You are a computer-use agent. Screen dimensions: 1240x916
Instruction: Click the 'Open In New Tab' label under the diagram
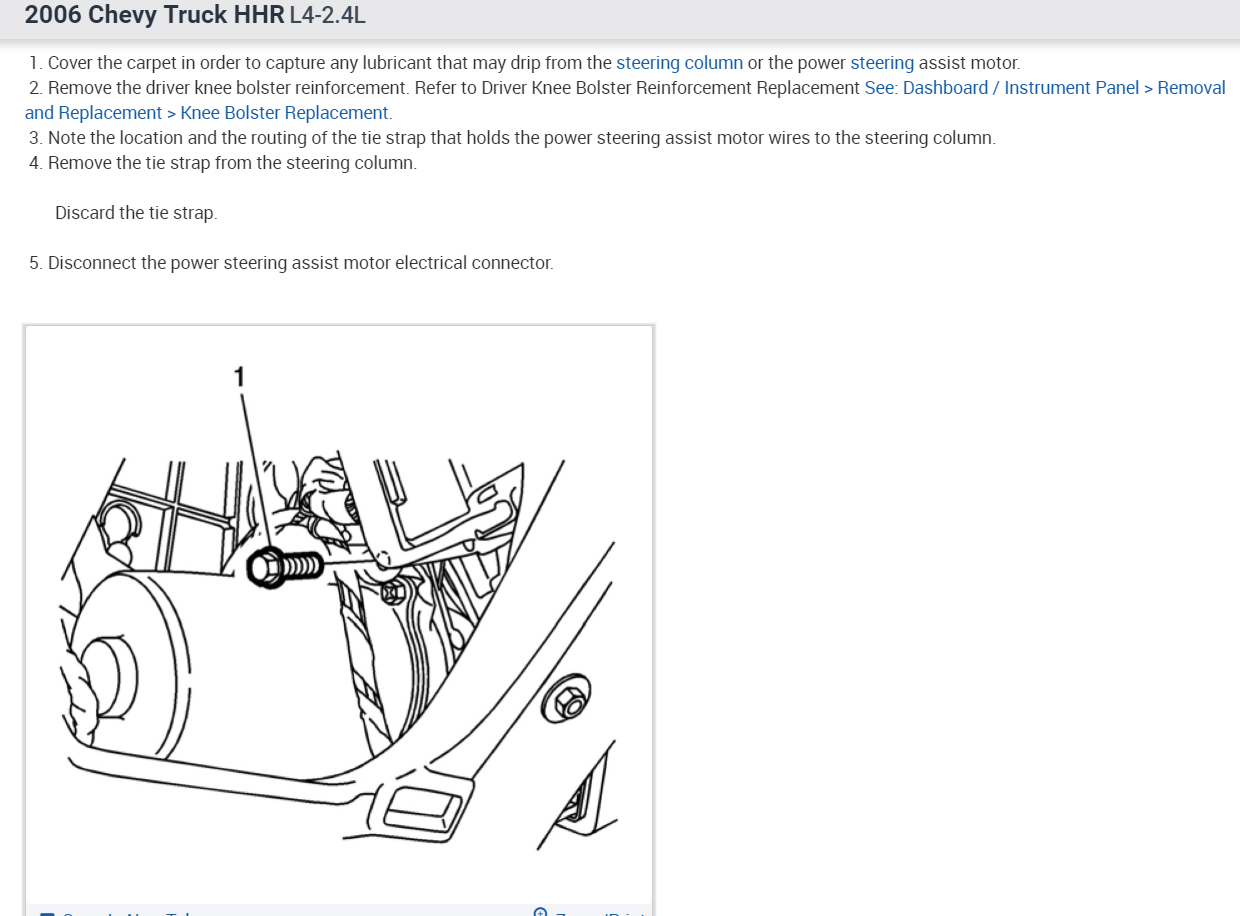pos(125,913)
